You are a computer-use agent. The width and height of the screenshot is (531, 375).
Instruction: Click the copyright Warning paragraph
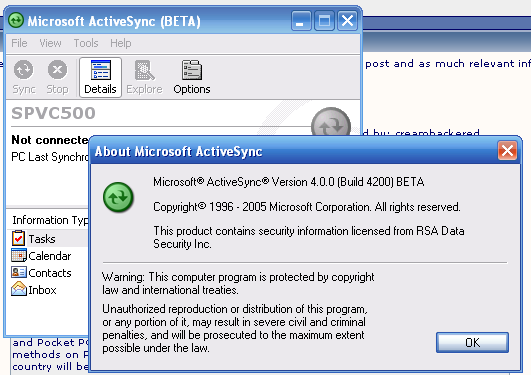tap(238, 283)
